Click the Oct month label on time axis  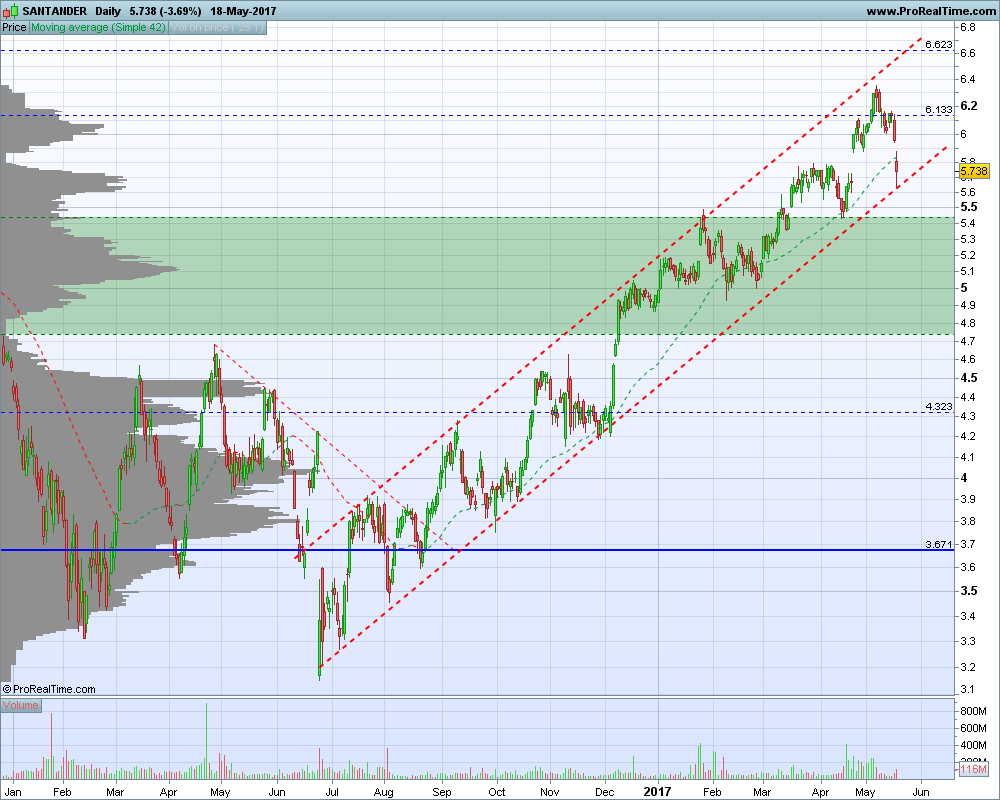point(496,792)
